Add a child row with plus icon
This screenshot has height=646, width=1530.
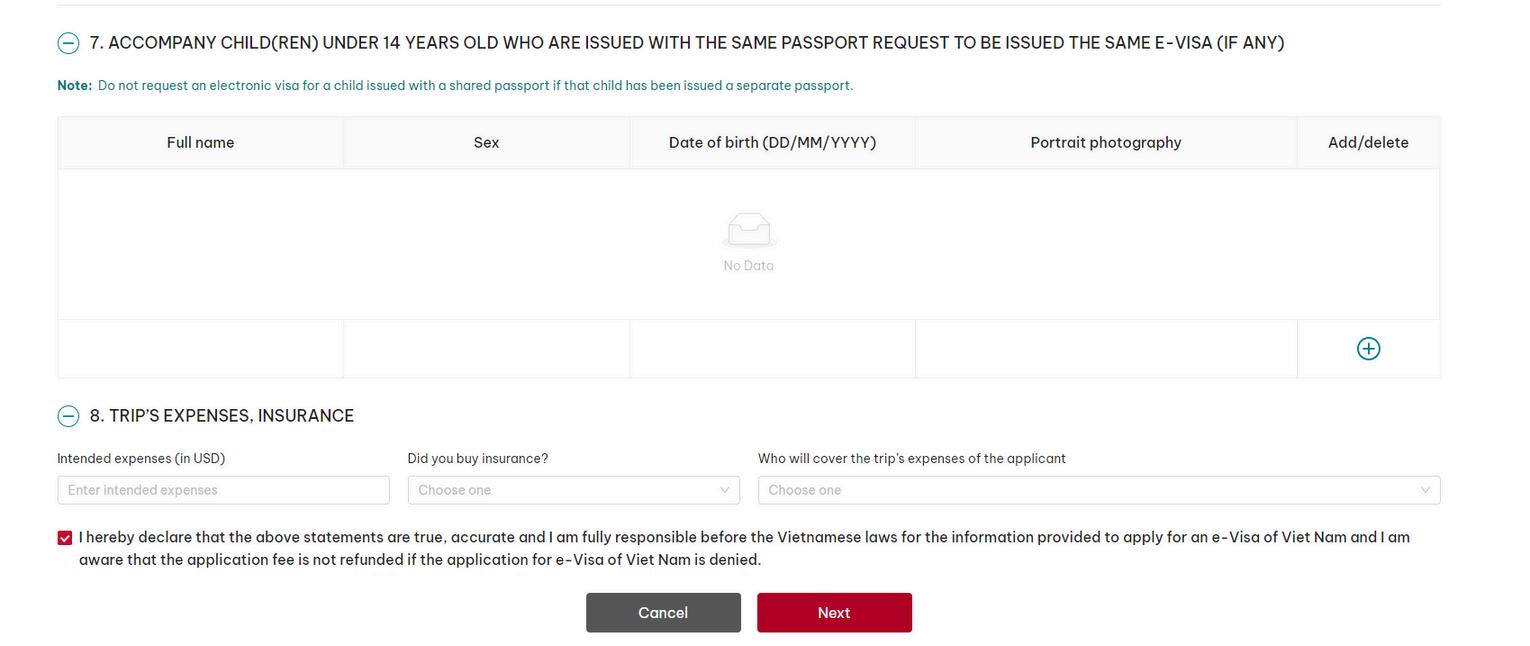coord(1368,348)
